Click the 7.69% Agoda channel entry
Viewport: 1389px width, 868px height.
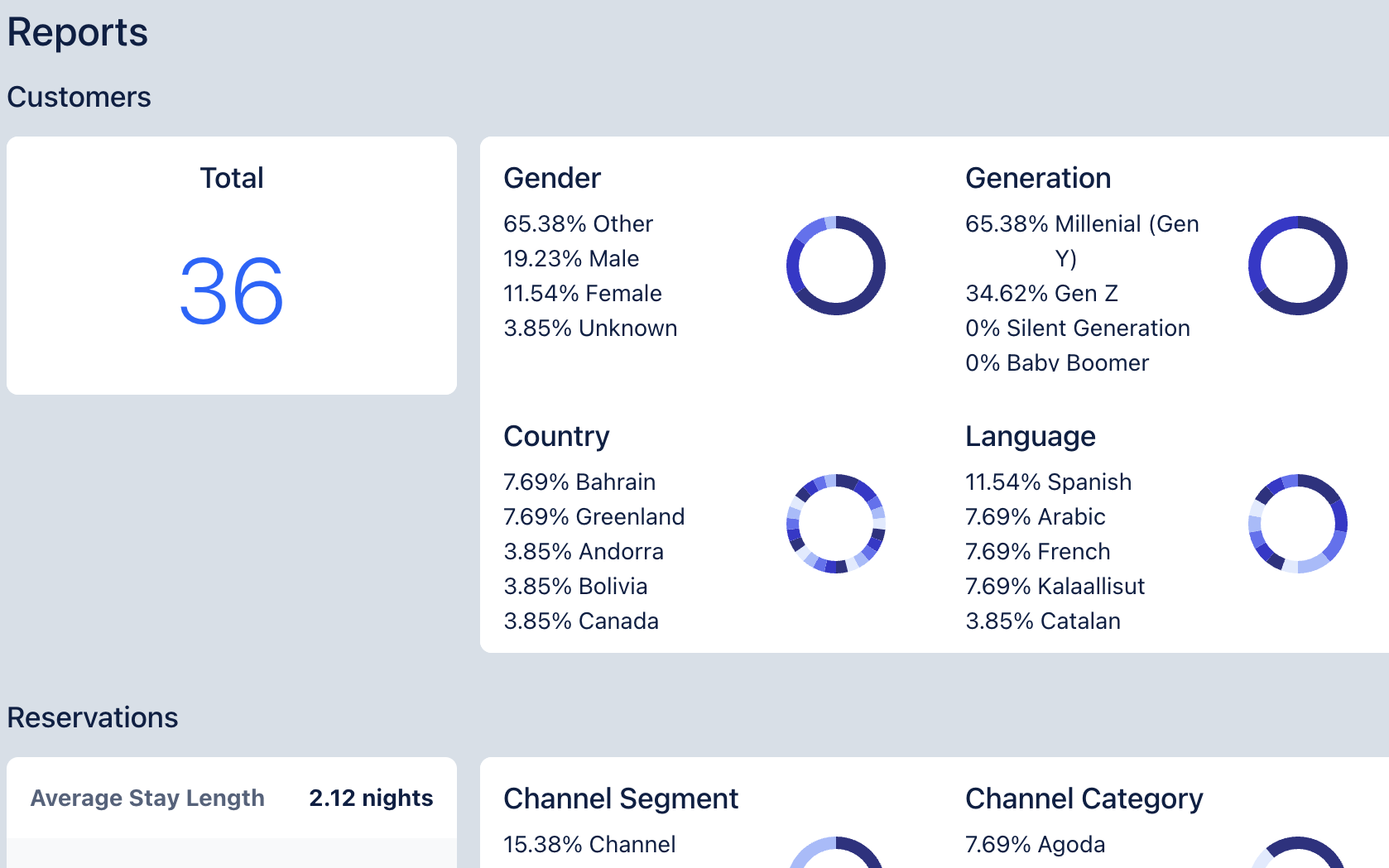click(1035, 845)
